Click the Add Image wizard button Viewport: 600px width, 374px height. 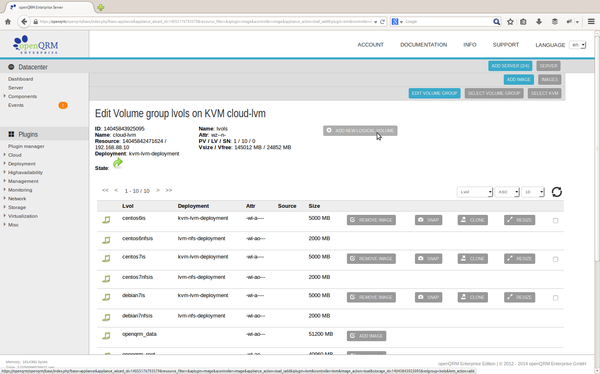518,80
